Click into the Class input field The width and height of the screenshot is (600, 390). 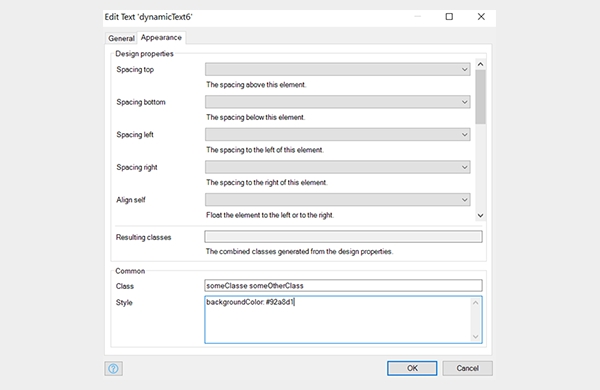(343, 286)
